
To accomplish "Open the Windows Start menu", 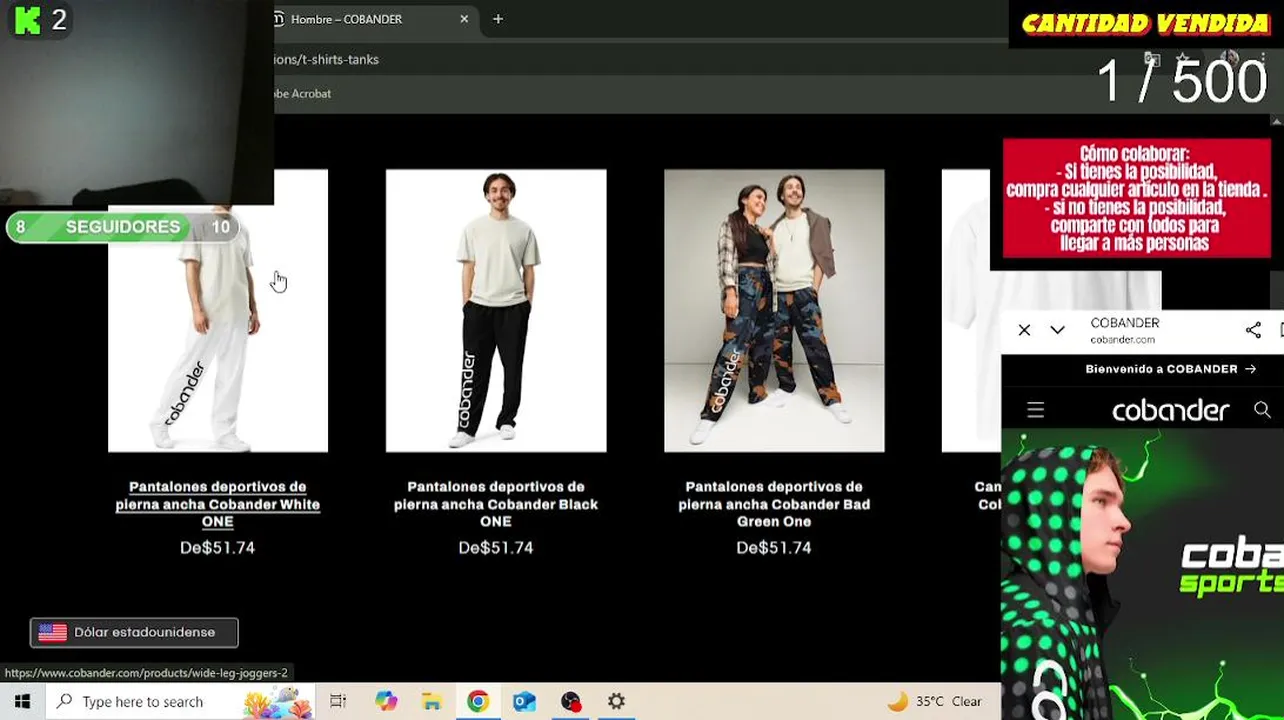I will click(22, 701).
